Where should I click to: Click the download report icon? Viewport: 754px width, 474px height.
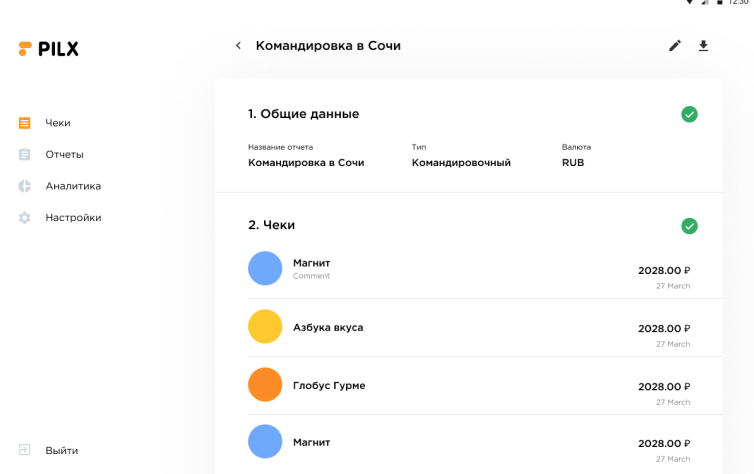click(x=703, y=46)
